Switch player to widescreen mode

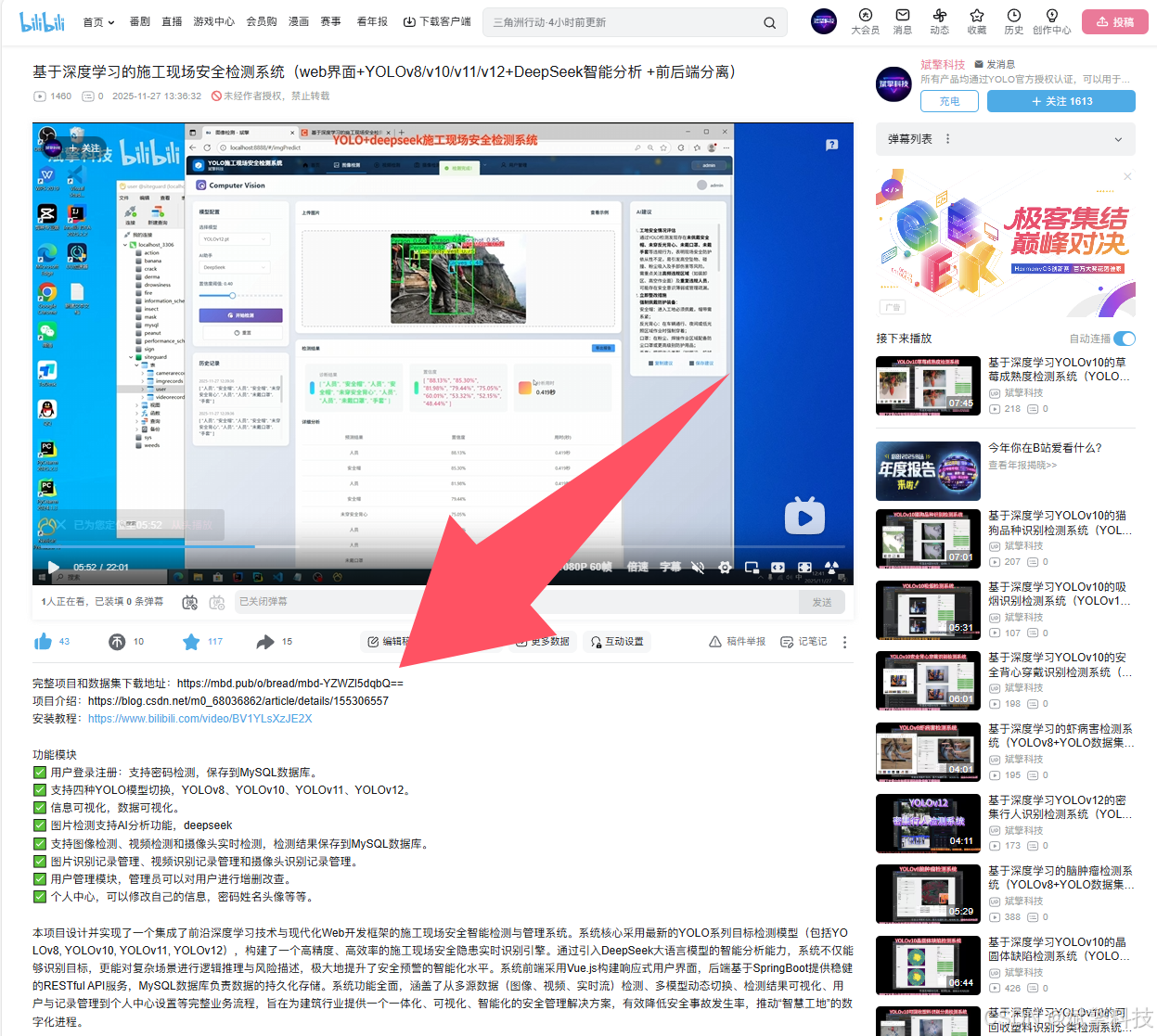tap(778, 567)
